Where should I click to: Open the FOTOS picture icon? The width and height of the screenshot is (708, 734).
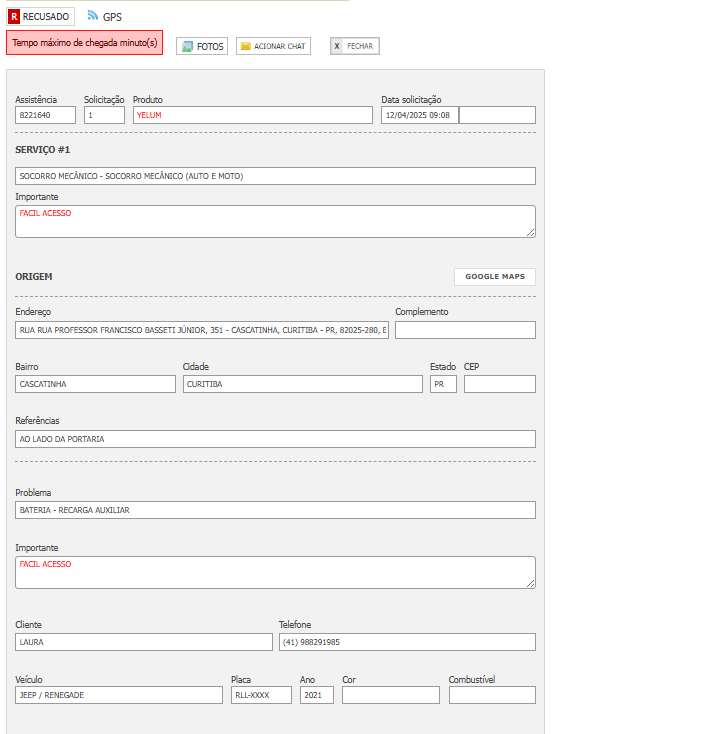coord(187,46)
